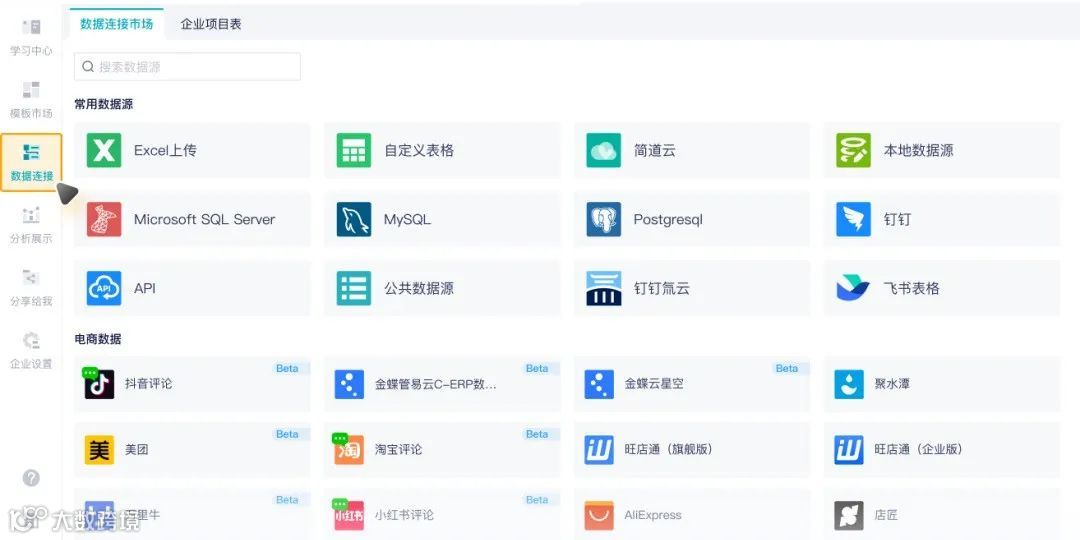Click the search magnifier icon
Screen dimensions: 1080x540
pos(87,67)
